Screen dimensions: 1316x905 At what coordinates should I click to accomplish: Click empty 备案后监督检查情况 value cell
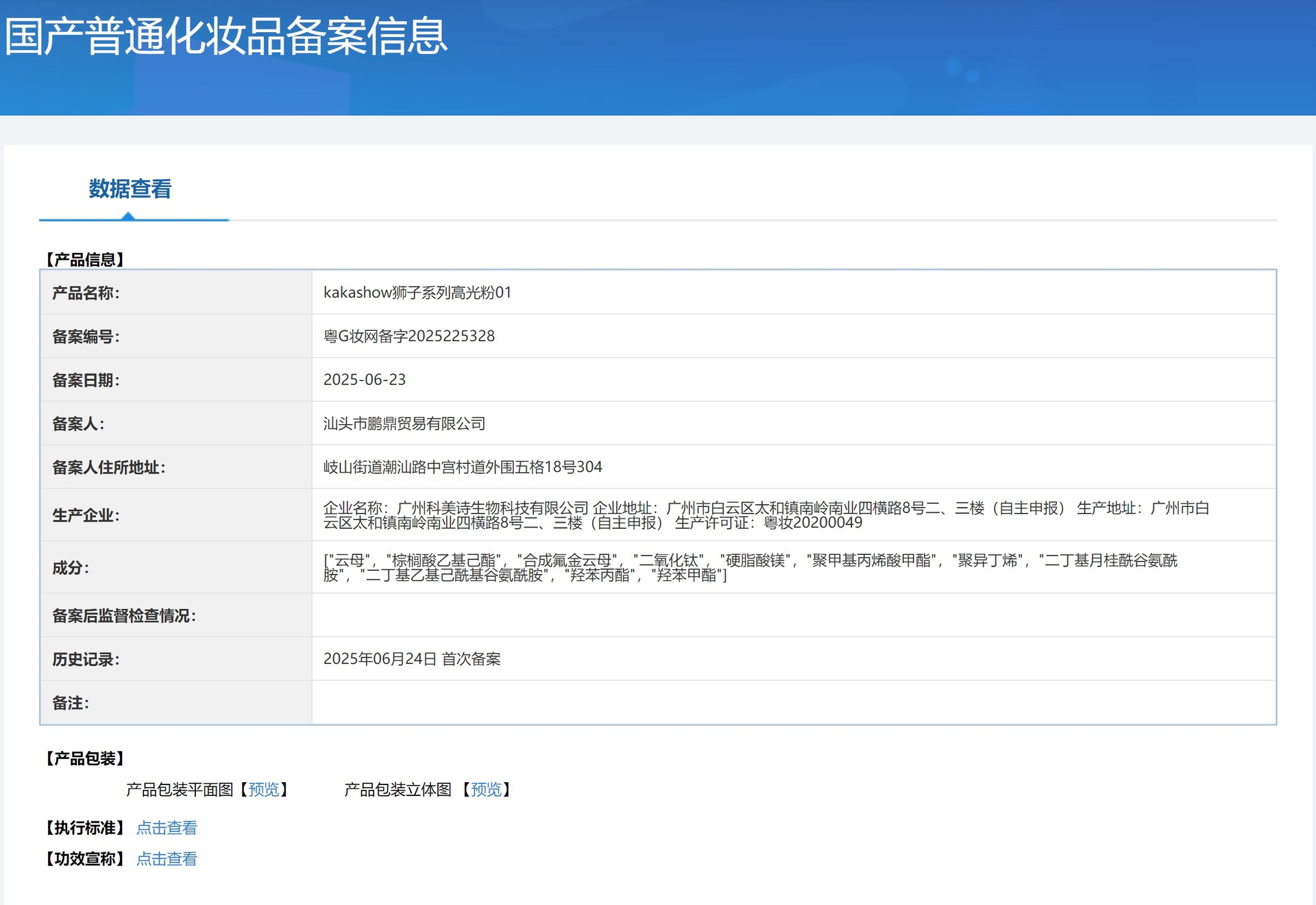pos(793,615)
